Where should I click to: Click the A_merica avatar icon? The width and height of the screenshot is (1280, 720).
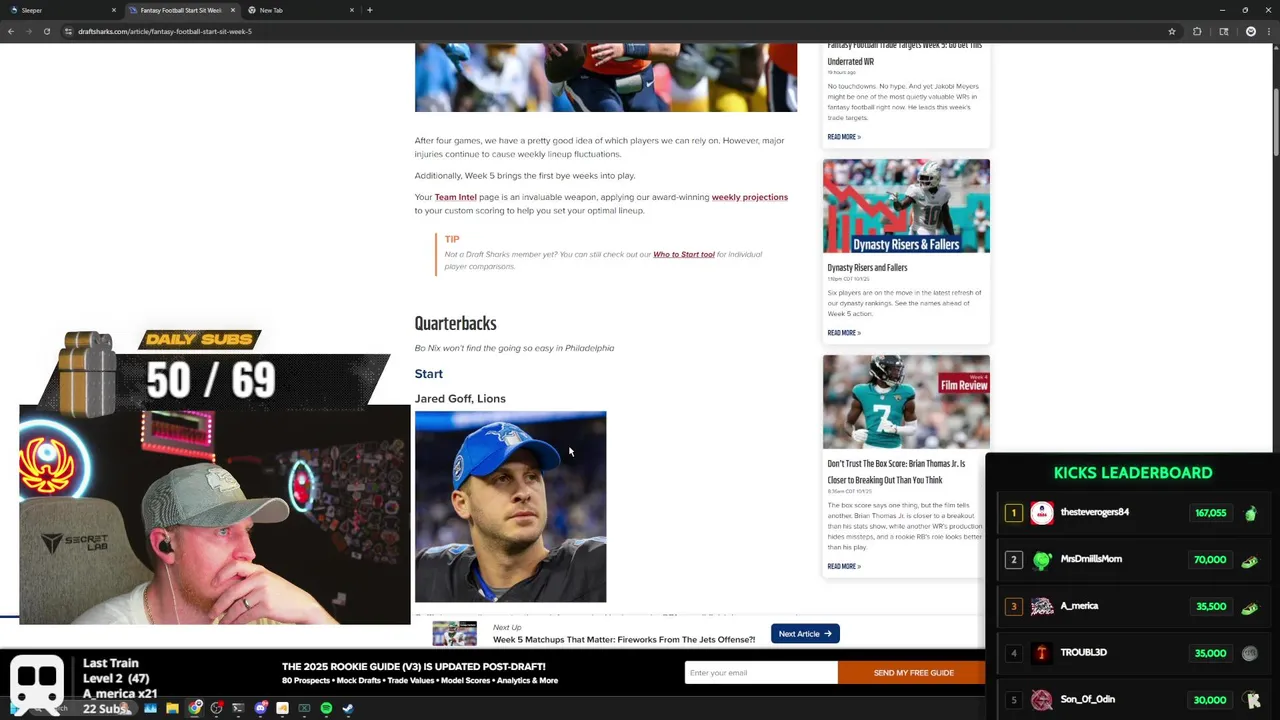(x=1042, y=606)
